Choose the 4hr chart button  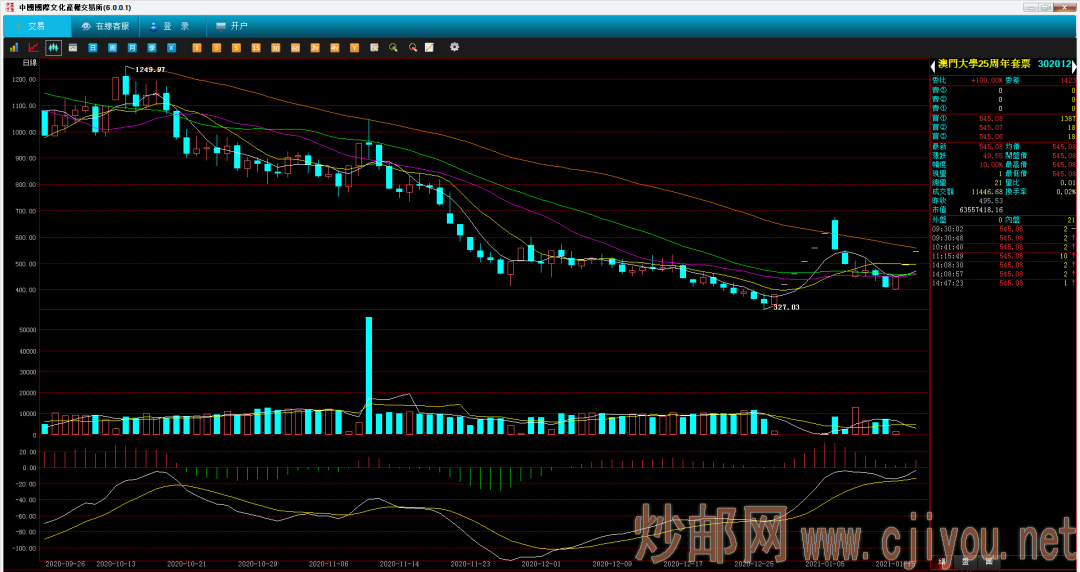(335, 48)
